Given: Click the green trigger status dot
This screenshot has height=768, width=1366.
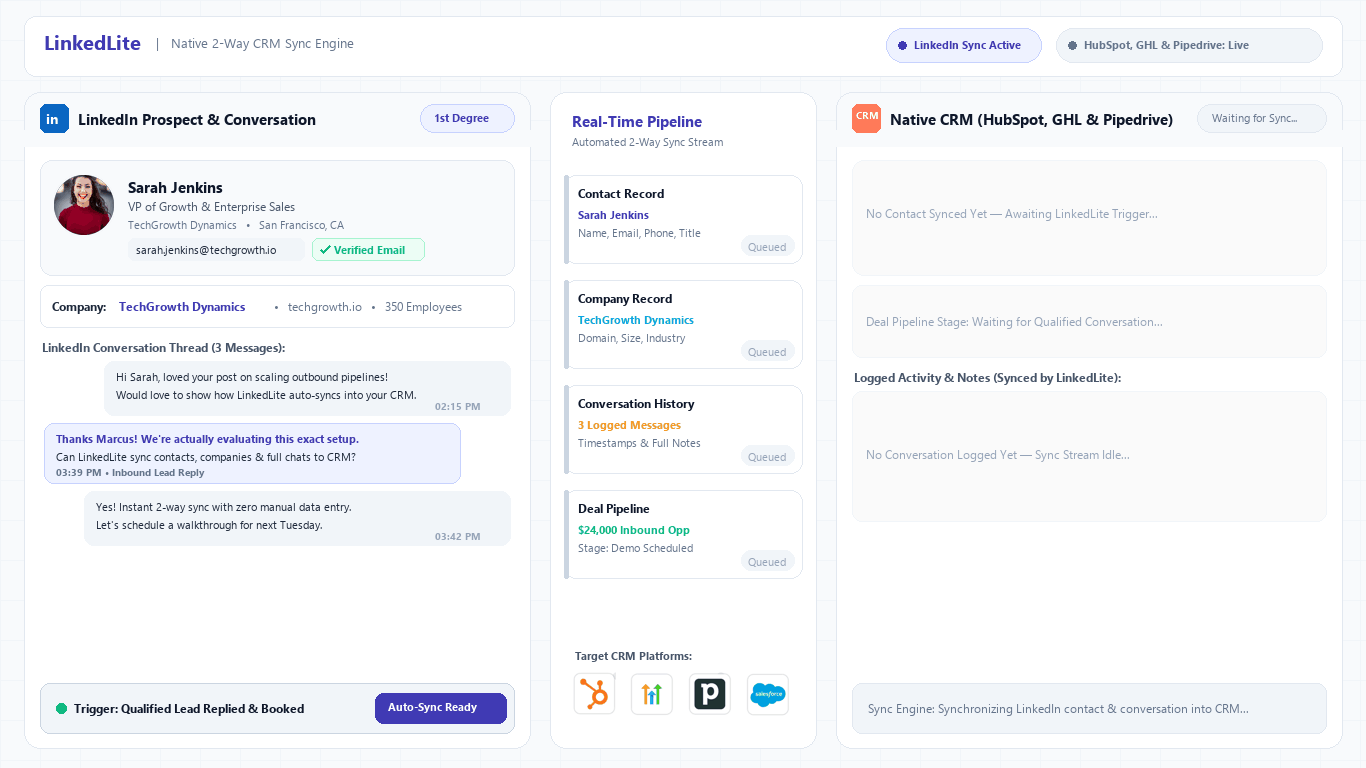Looking at the screenshot, I should [62, 709].
